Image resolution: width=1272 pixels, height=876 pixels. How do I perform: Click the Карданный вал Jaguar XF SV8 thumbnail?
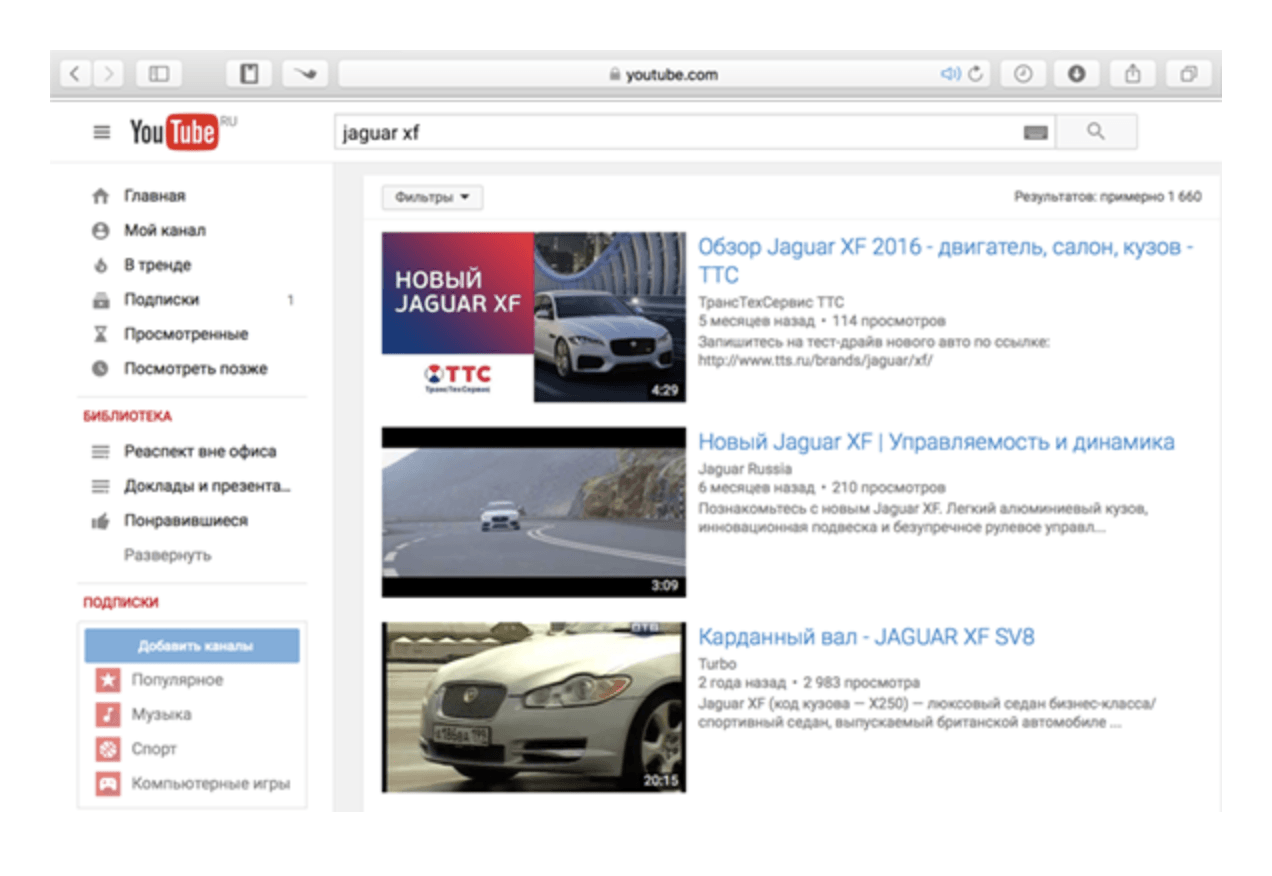click(534, 707)
